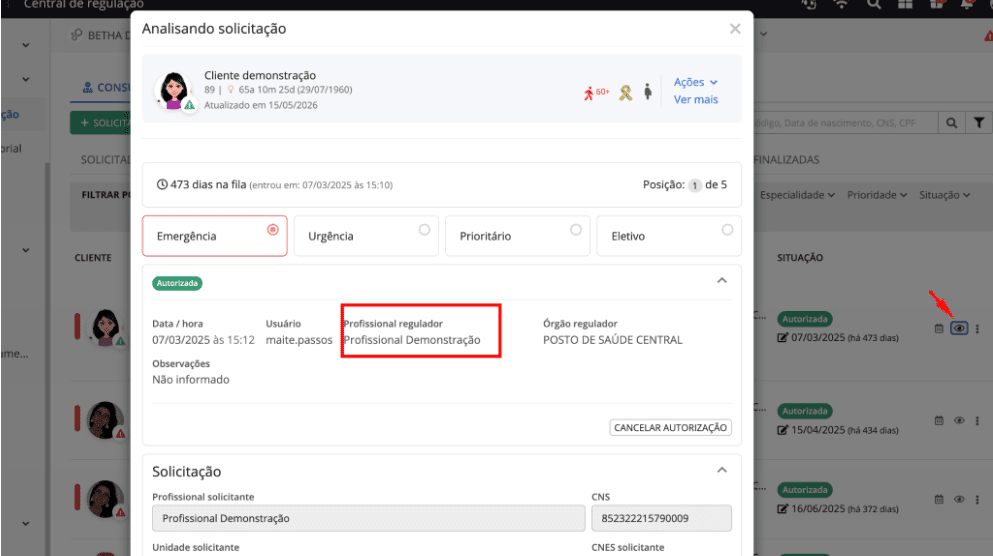Click the eye view icon for 15/04/2025 row

coord(959,420)
